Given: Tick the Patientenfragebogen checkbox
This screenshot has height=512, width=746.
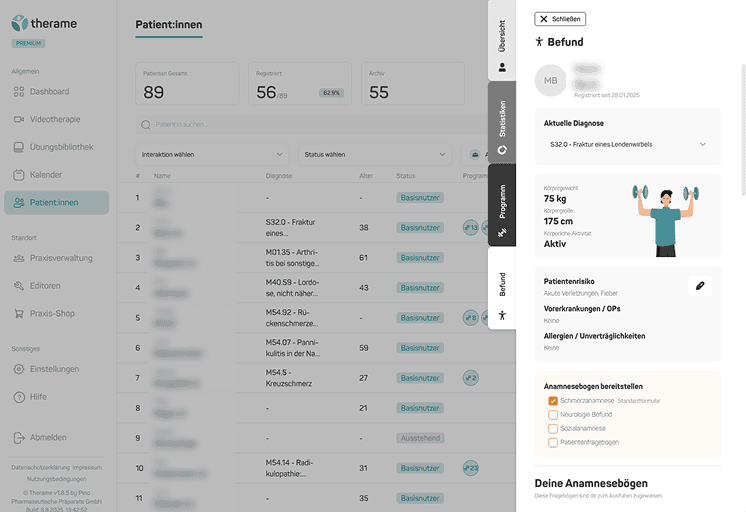Looking at the screenshot, I should coord(553,442).
